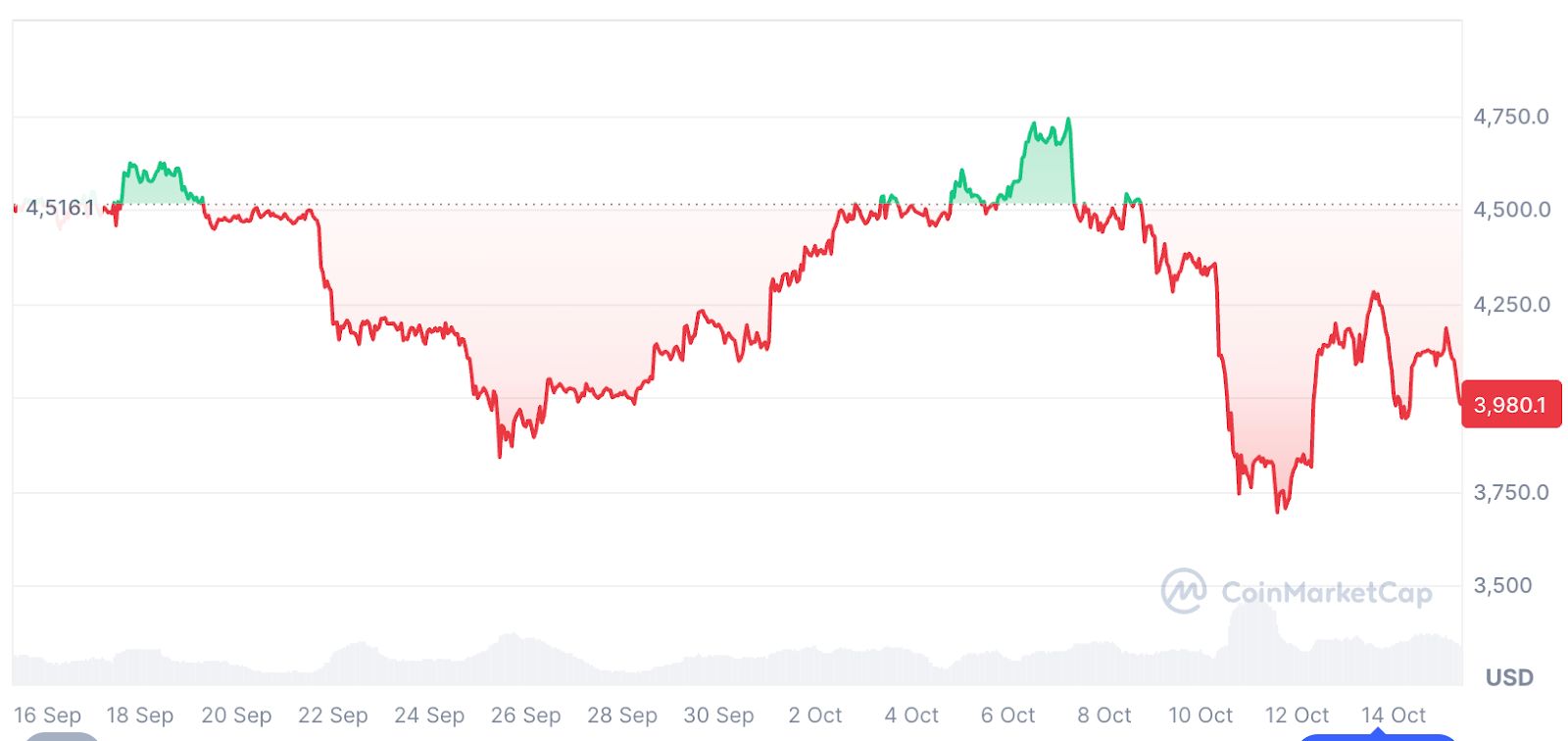The width and height of the screenshot is (1568, 741).
Task: Click the gray pill at bottom left
Action: [62, 736]
